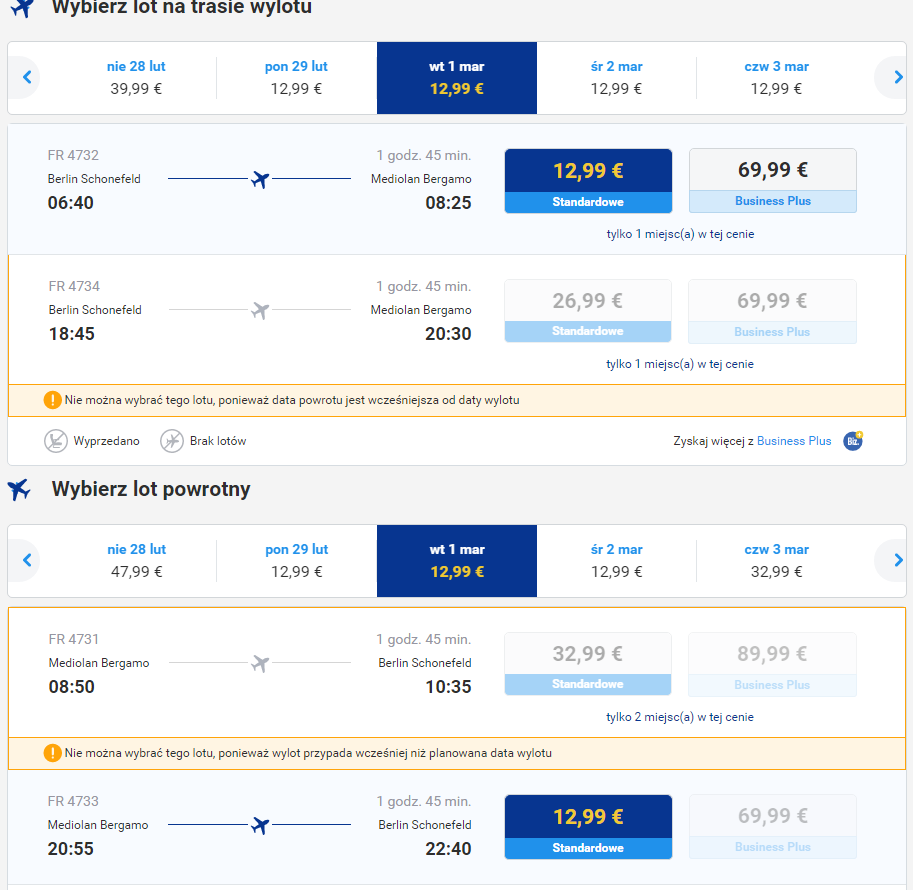This screenshot has height=890, width=913.
Task: Choose 12,99 € Standardowe fare for FR 4732
Action: (x=588, y=180)
